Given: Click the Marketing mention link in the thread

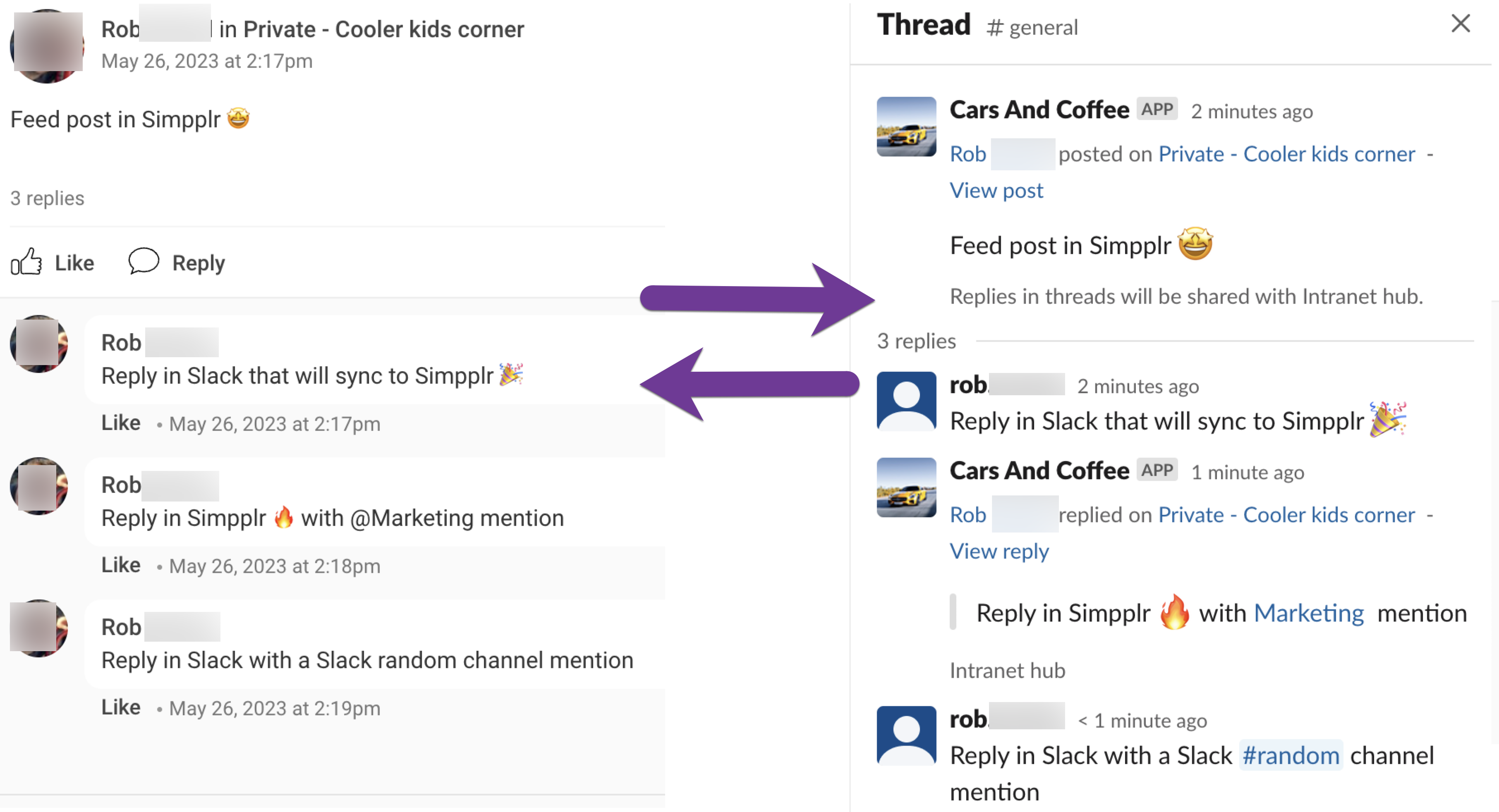Looking at the screenshot, I should [x=1308, y=613].
